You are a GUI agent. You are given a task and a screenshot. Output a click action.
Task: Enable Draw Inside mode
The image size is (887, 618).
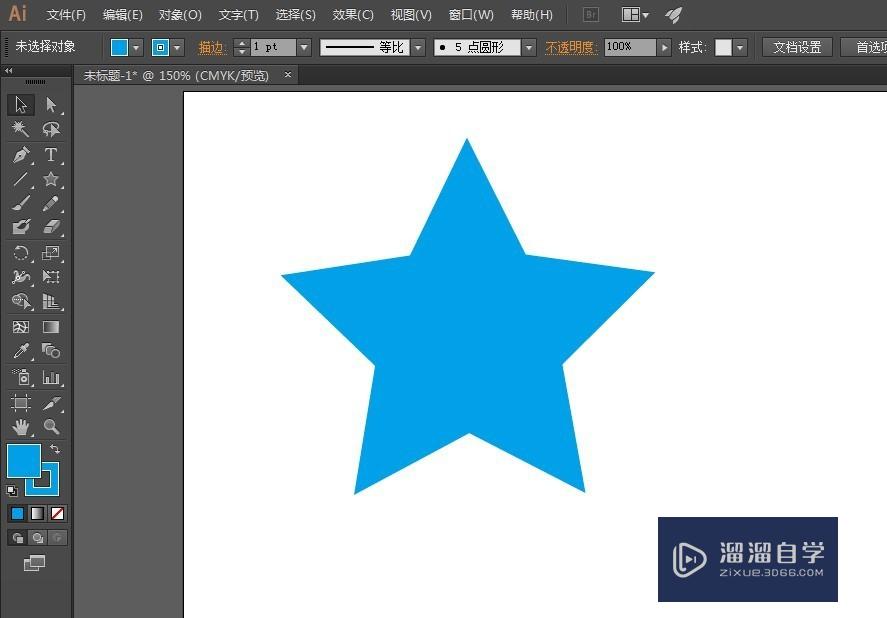(58, 538)
